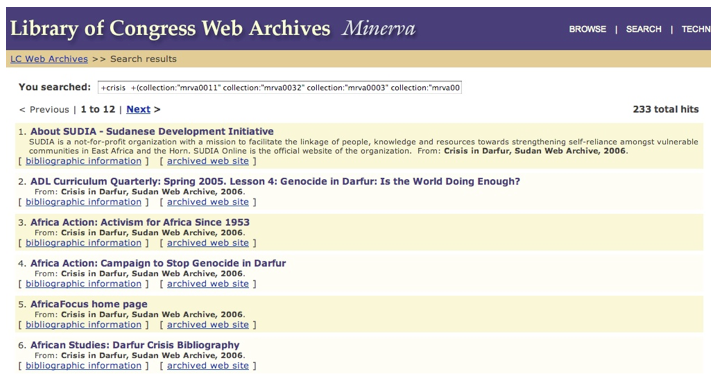
Task: Go to the Next results page
Action: point(138,109)
